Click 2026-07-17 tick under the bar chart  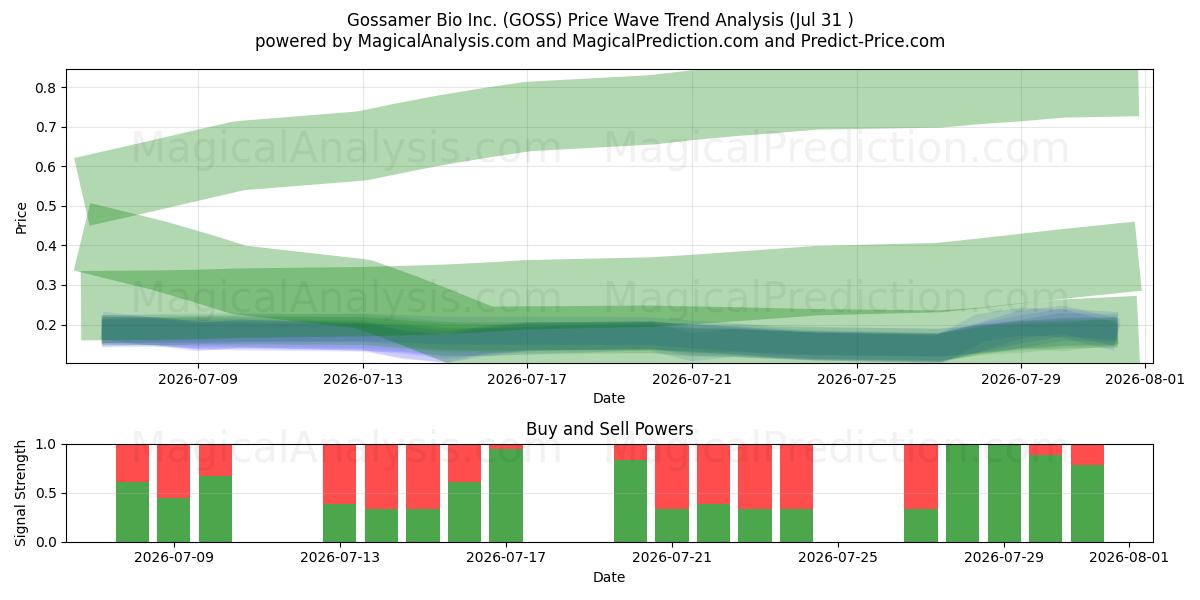pyautogui.click(x=506, y=558)
